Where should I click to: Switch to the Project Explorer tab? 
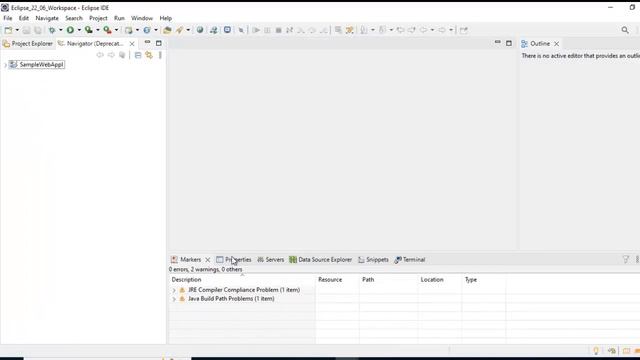coord(28,43)
